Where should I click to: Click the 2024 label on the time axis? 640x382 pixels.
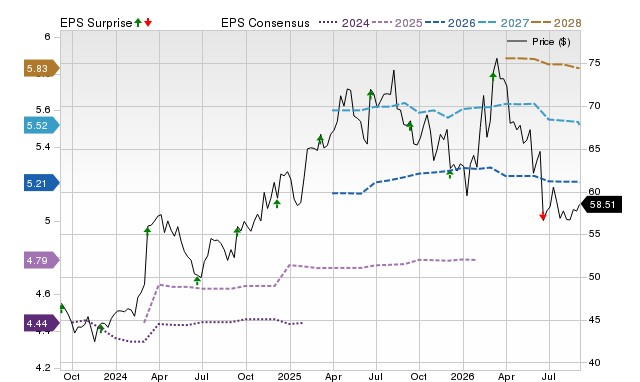coord(116,376)
